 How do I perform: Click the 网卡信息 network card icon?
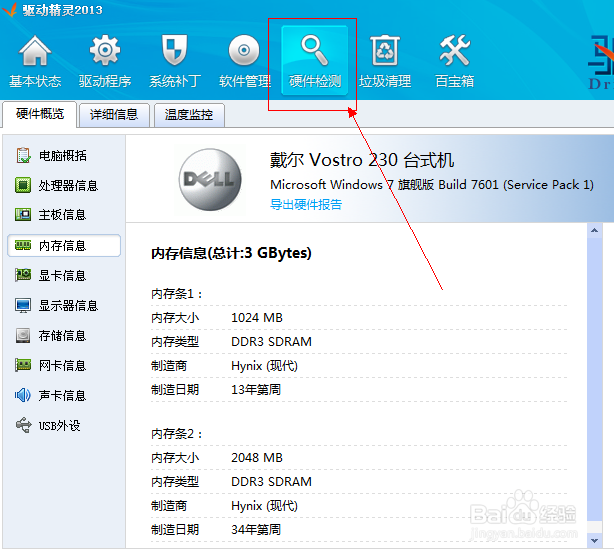tap(23, 365)
